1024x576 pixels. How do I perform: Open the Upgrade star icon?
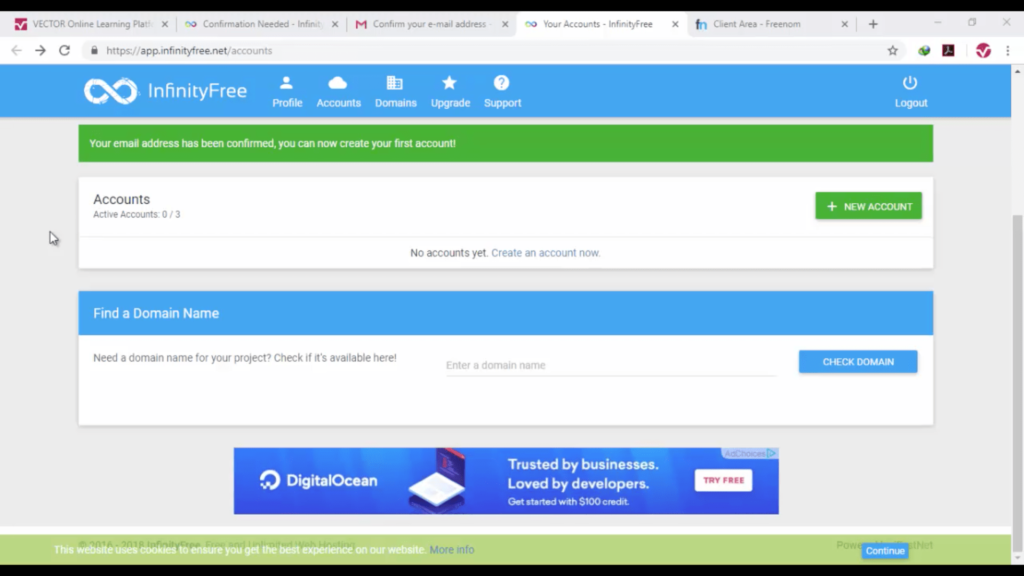coord(450,91)
